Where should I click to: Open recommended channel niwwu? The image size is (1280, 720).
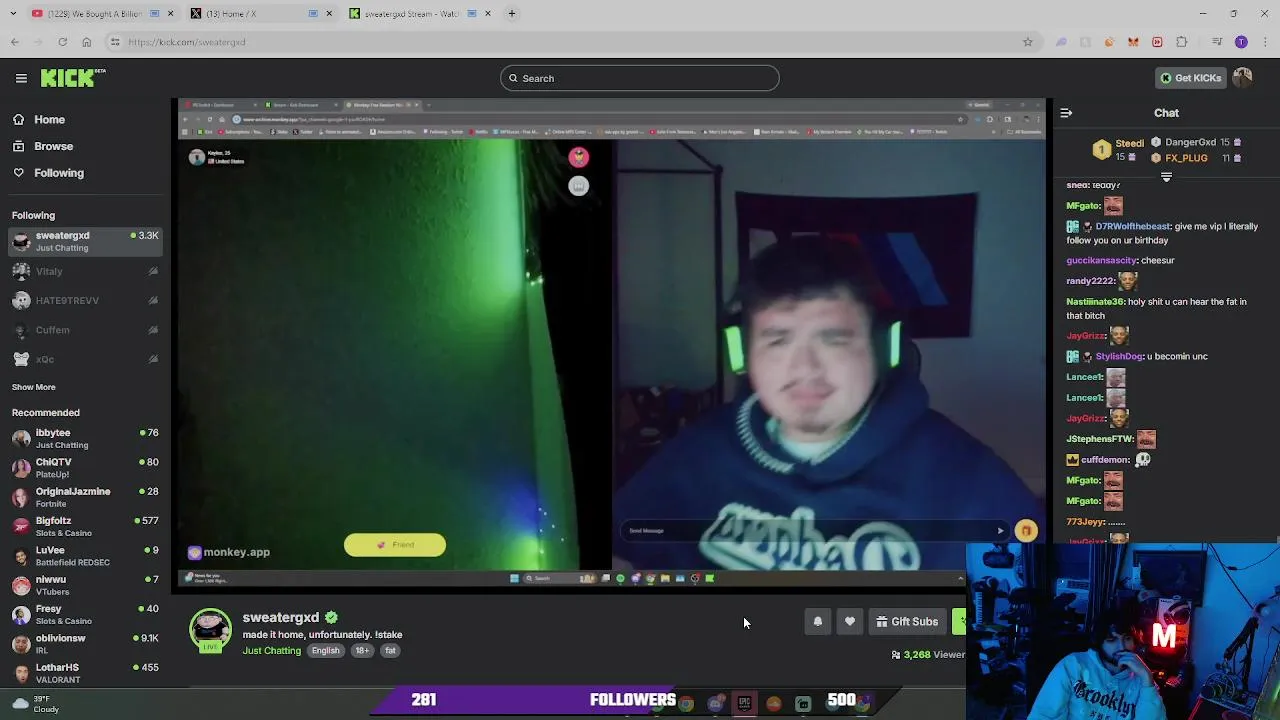click(85, 585)
